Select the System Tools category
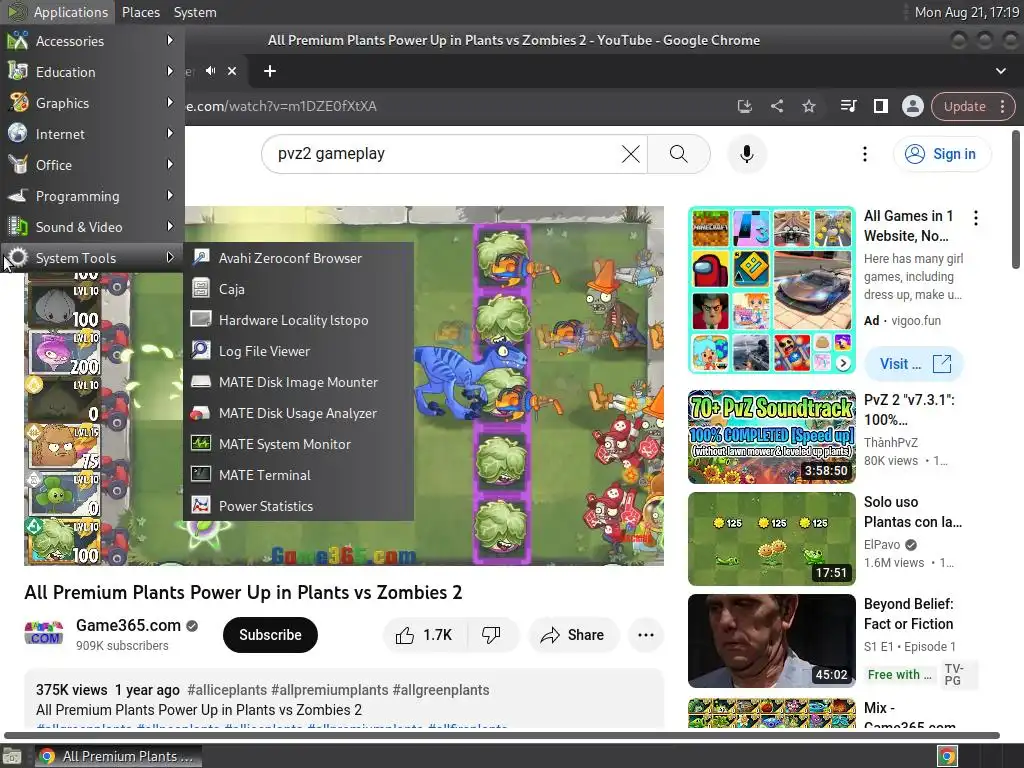The image size is (1024, 768). [92, 258]
